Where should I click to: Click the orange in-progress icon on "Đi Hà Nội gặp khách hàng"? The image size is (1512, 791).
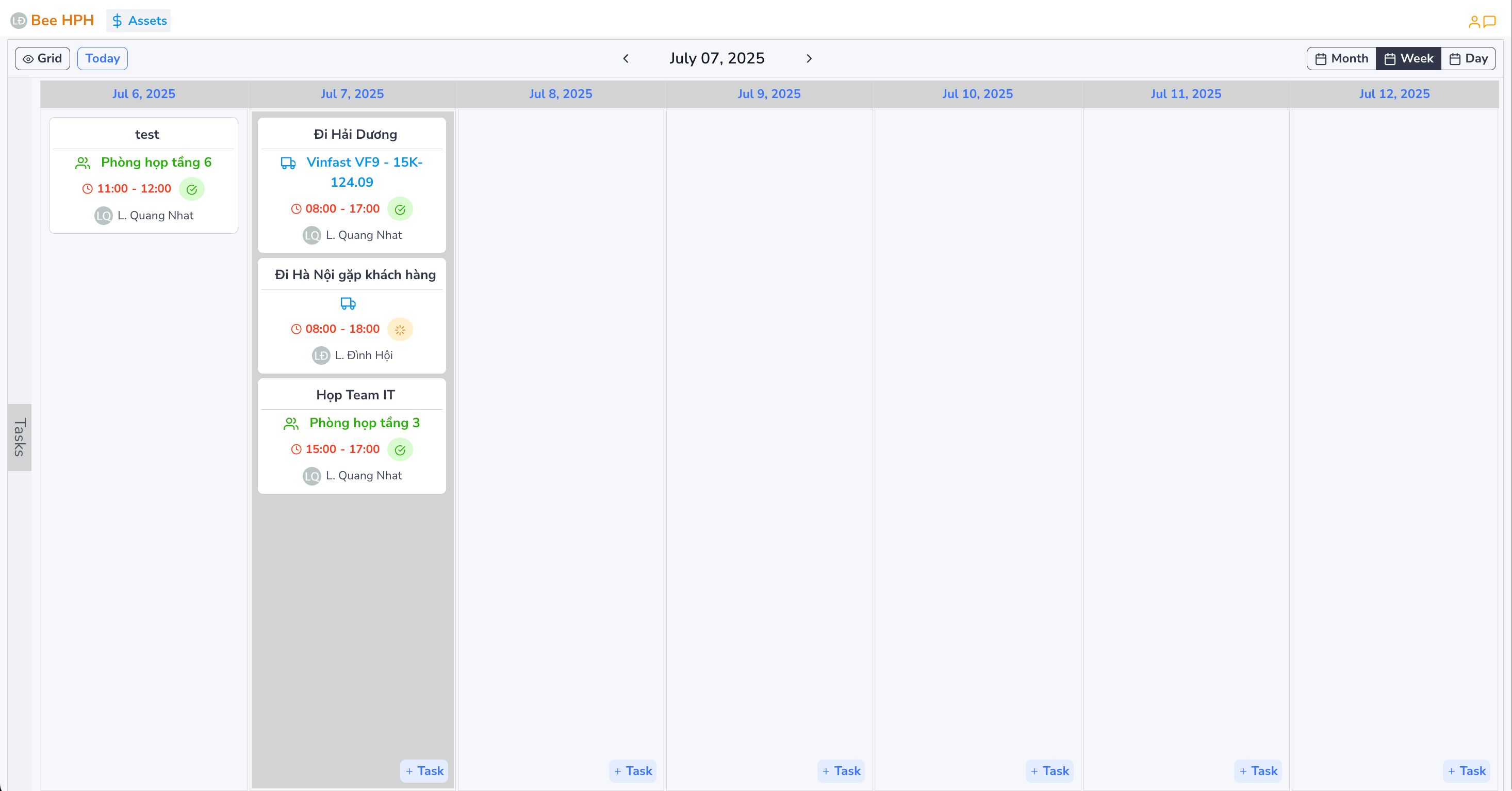click(400, 329)
